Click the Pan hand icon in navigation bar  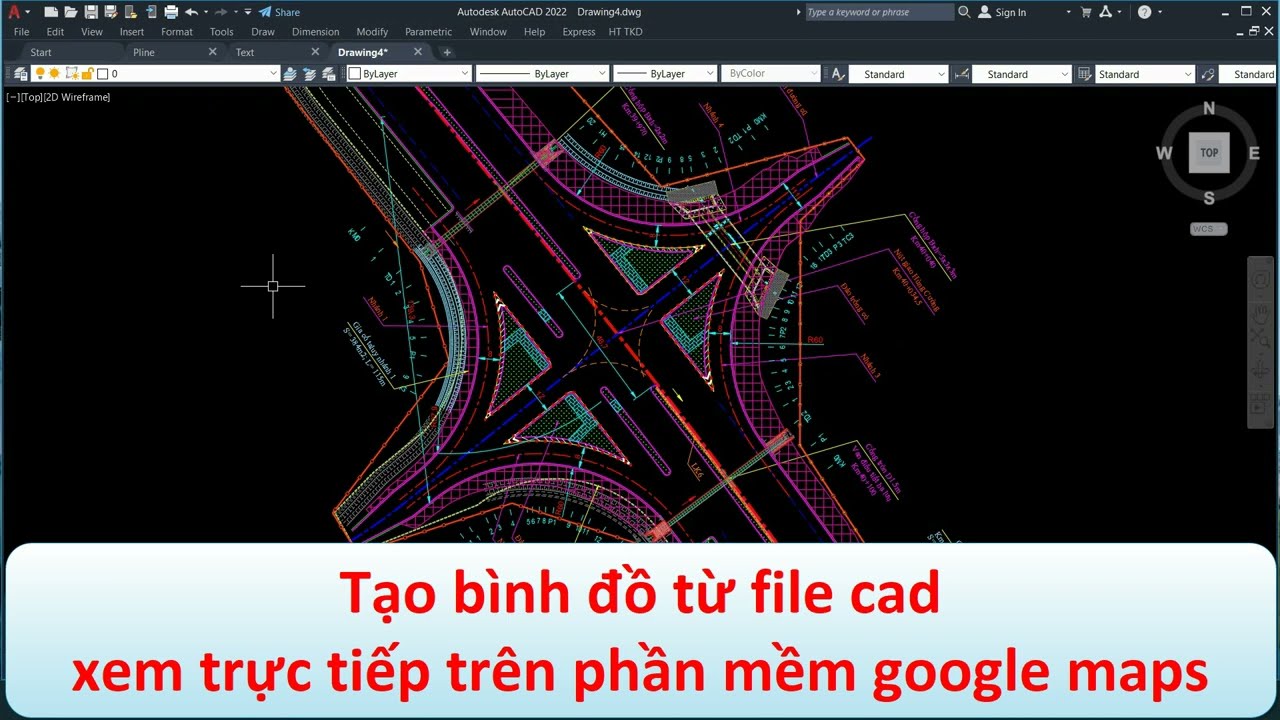1262,312
